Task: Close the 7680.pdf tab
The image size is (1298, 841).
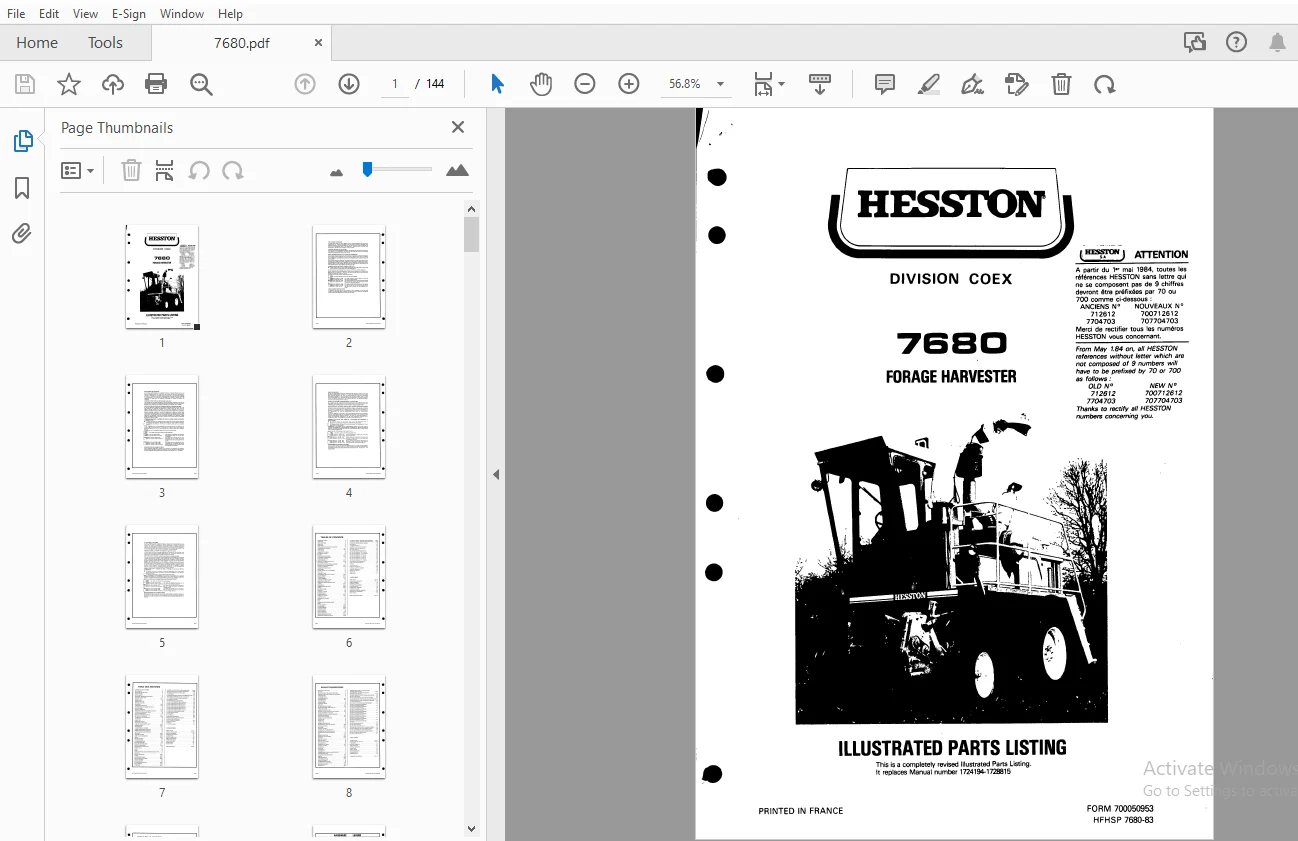Action: 318,43
